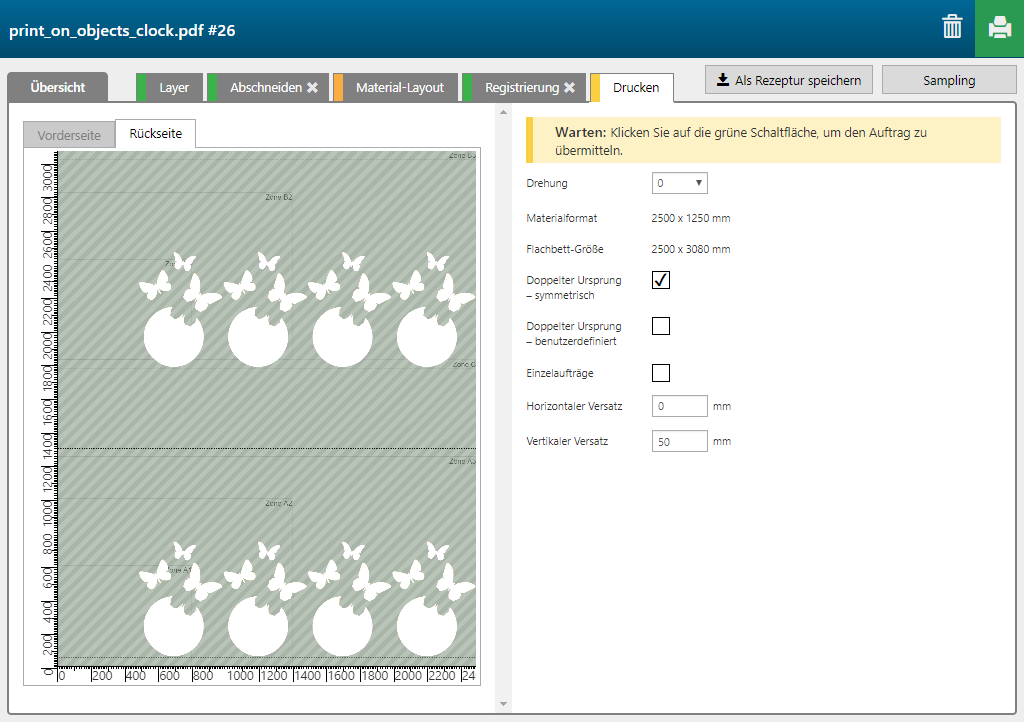Click the Als Rezeptur speichern button

[789, 80]
